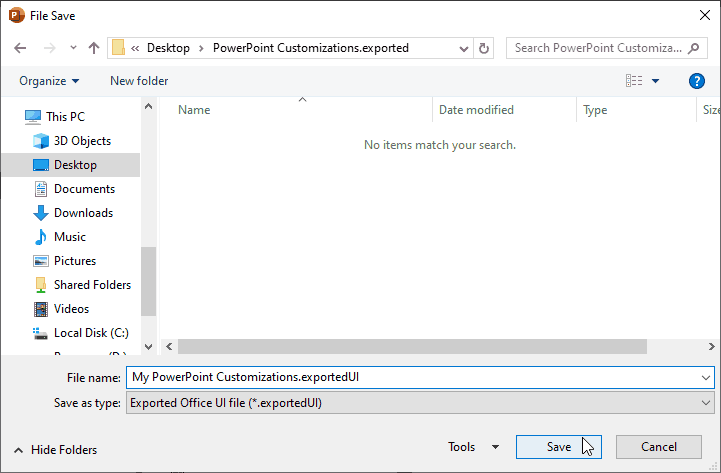Click the Save button
This screenshot has height=473, width=721.
(x=559, y=447)
